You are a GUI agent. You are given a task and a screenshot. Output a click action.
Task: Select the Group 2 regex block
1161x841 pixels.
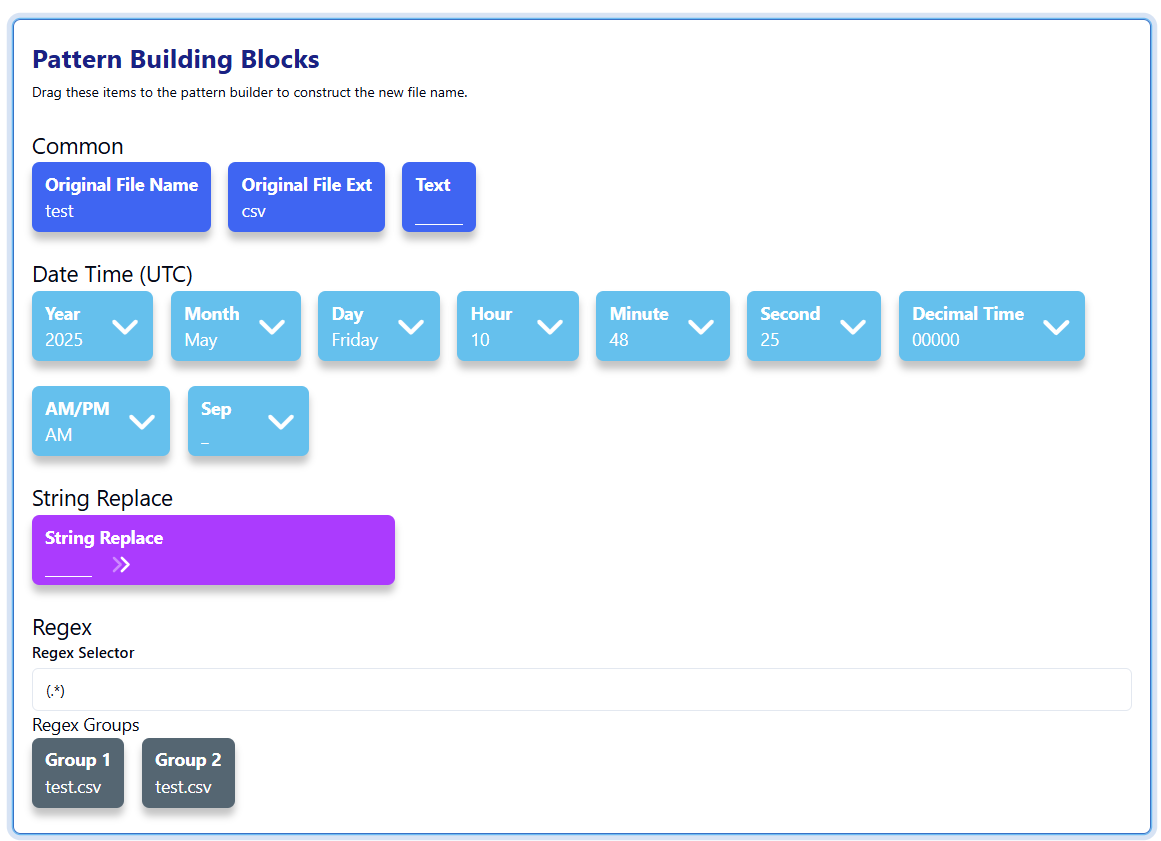188,773
